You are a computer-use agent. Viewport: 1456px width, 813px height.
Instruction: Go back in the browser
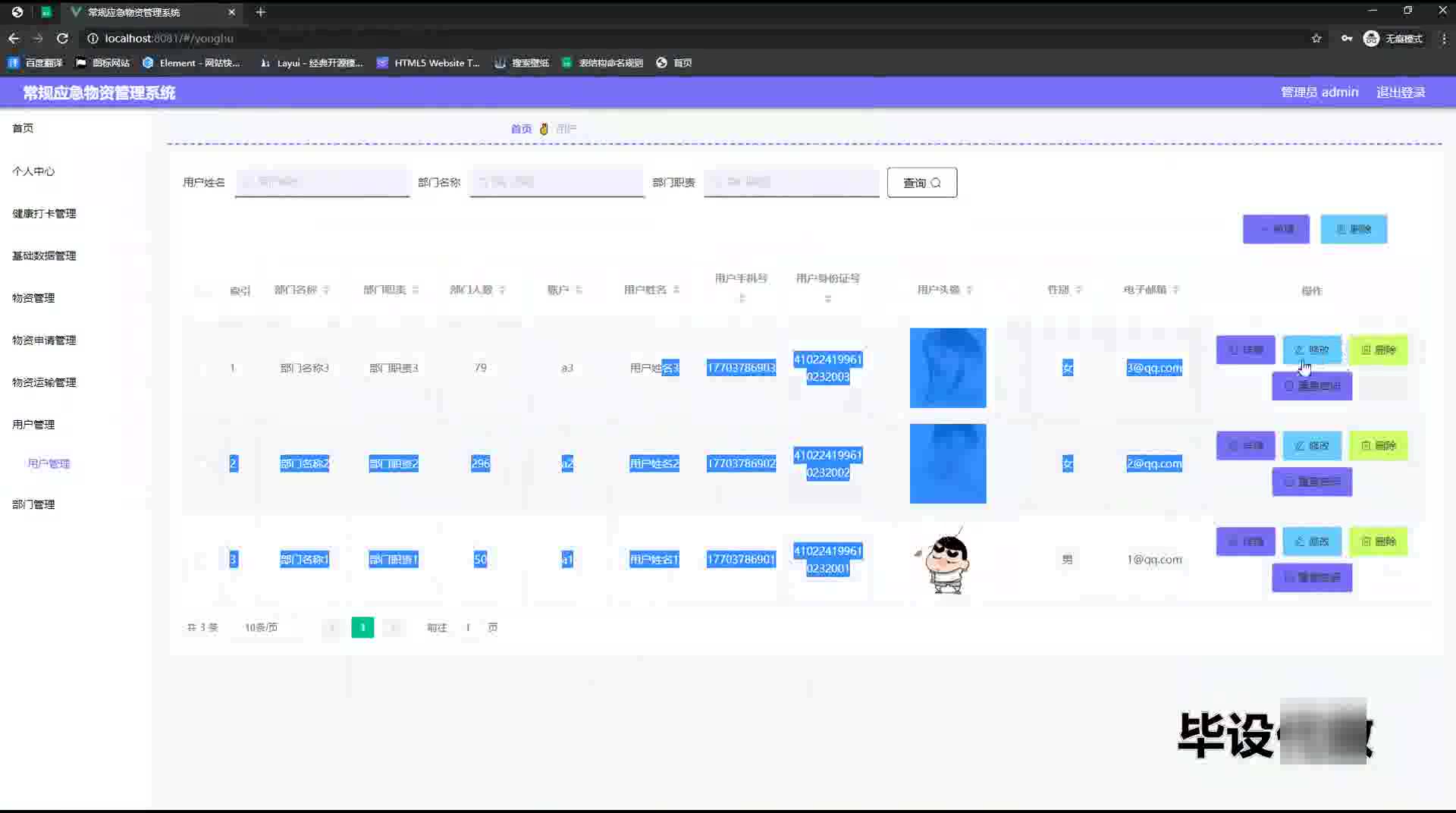[x=14, y=38]
